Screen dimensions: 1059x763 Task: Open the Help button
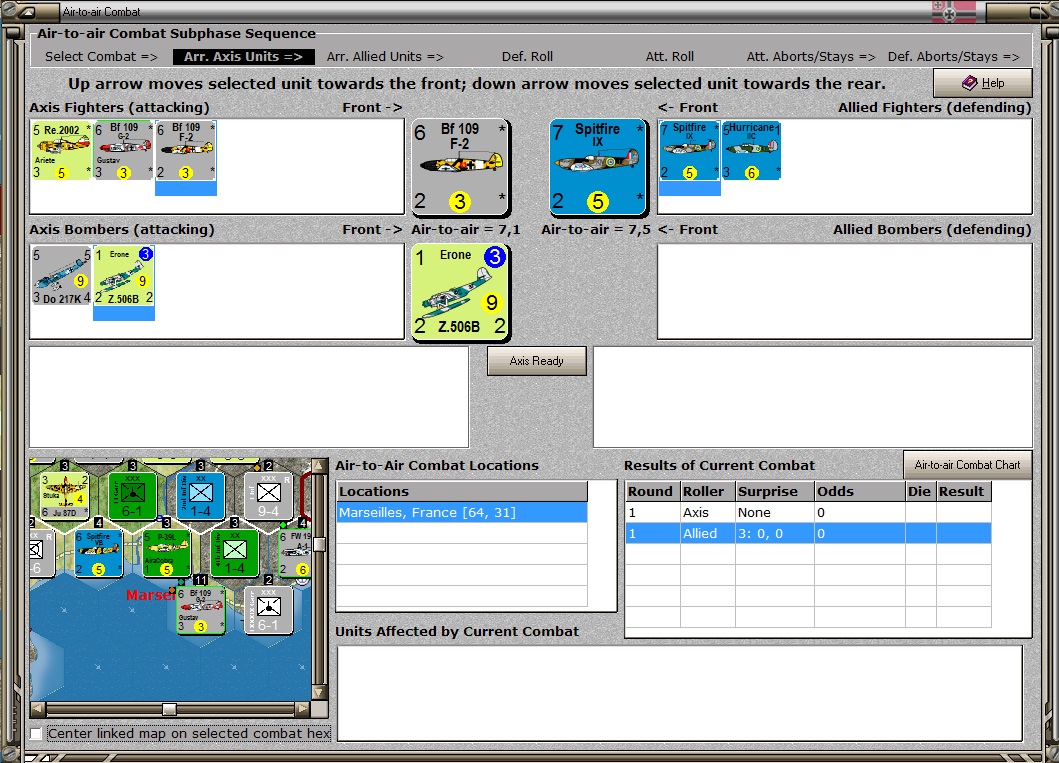coord(983,83)
